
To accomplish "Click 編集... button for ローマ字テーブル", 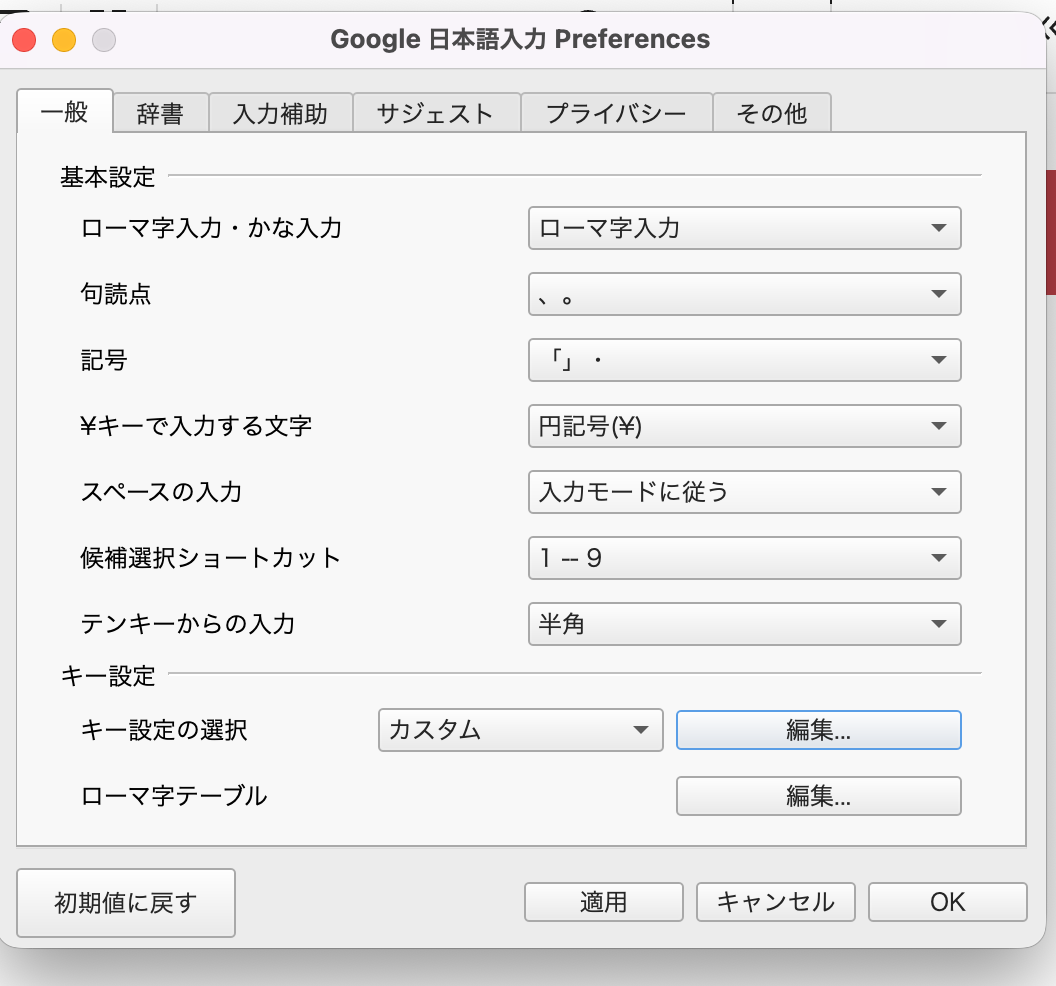I will click(x=818, y=796).
